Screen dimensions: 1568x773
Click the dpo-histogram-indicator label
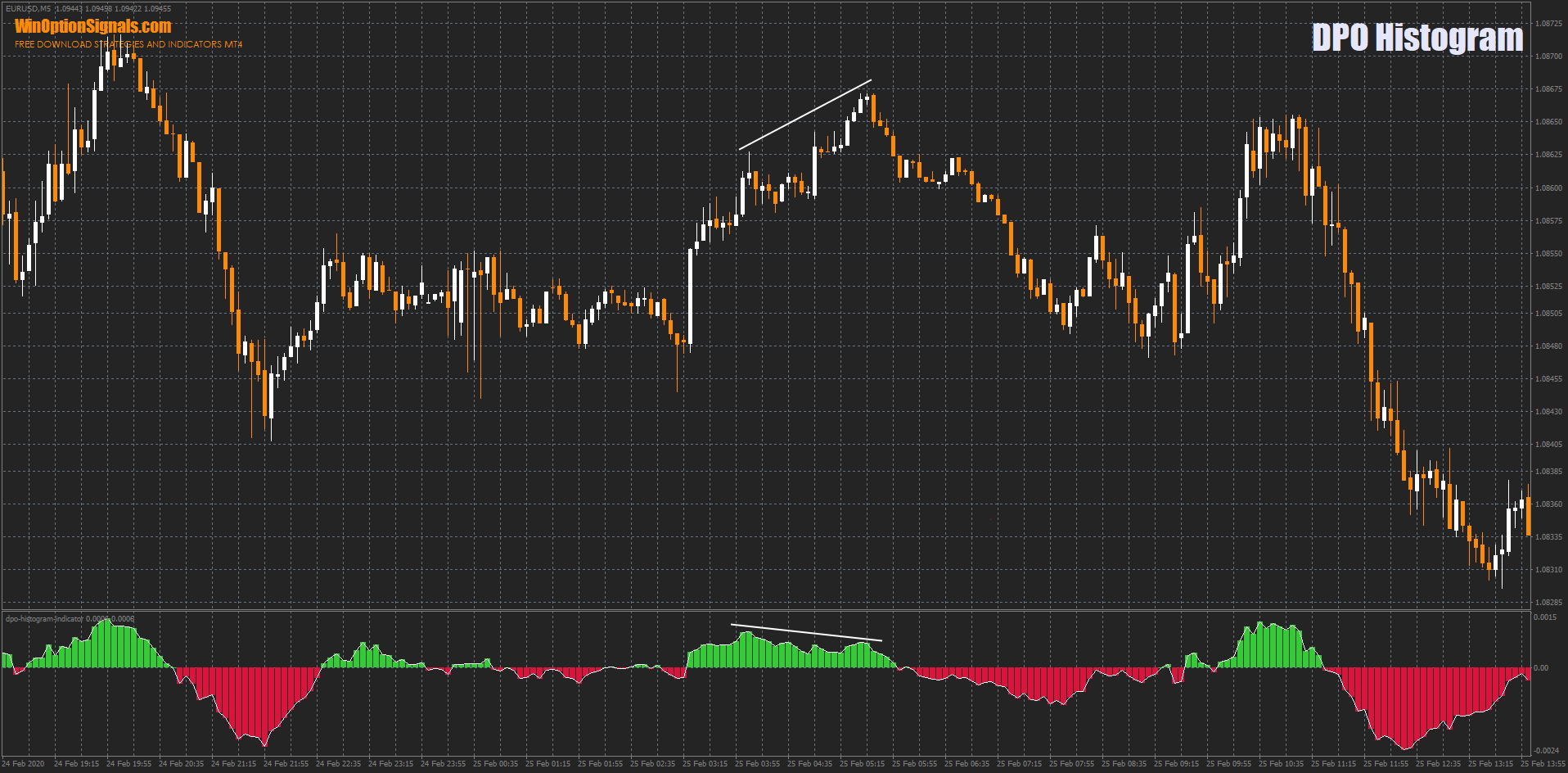coord(44,619)
